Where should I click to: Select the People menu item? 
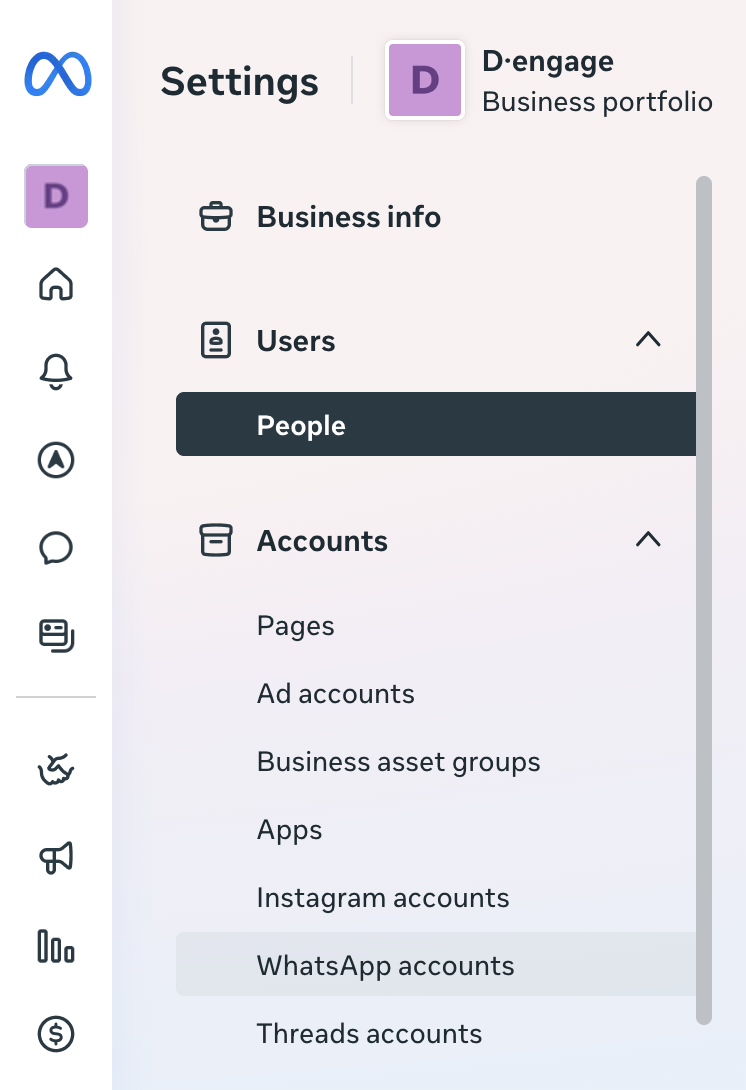(x=436, y=424)
